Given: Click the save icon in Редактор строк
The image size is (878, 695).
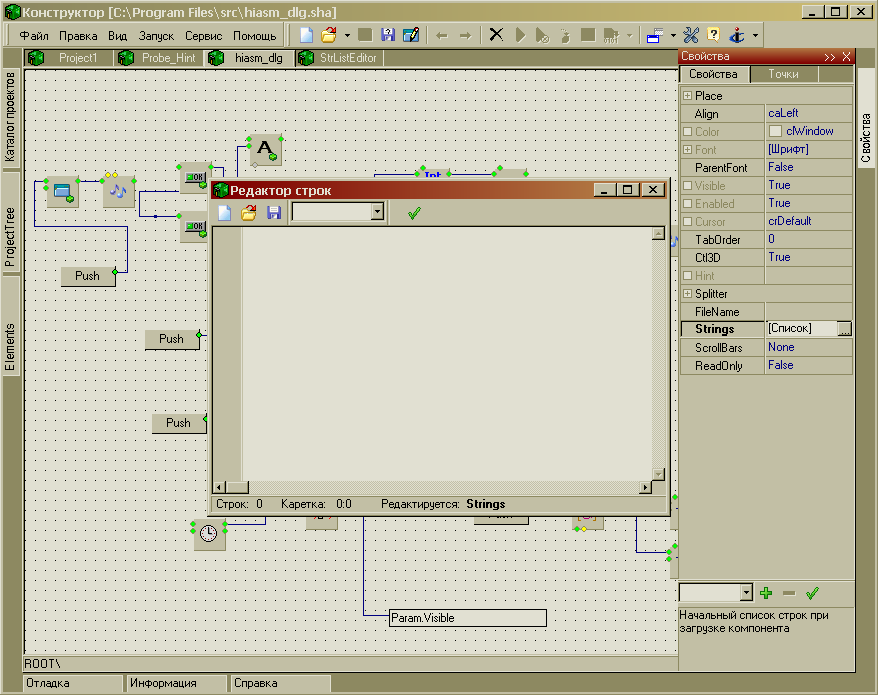Looking at the screenshot, I should 273,212.
